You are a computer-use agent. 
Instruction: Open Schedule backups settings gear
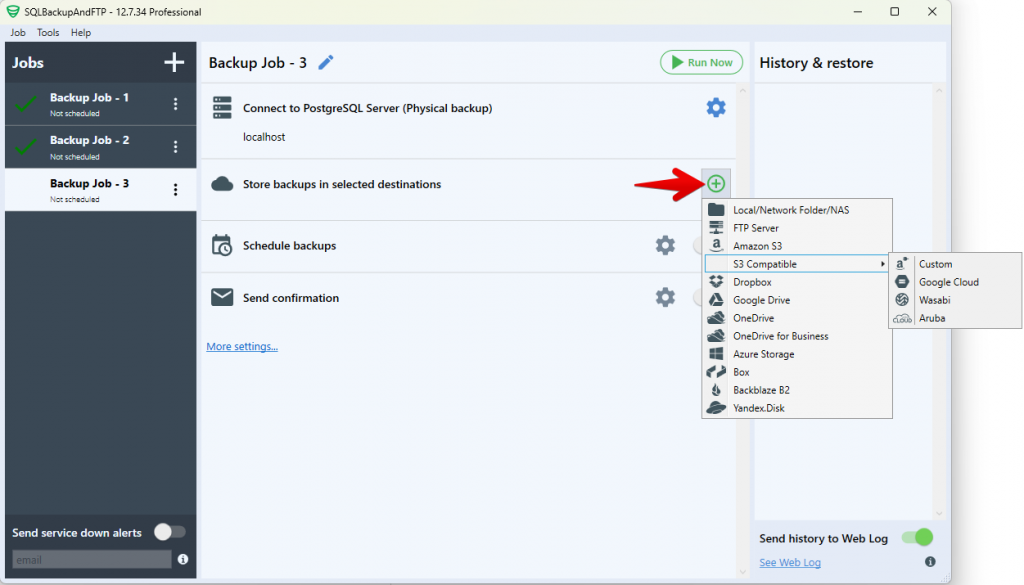665,245
